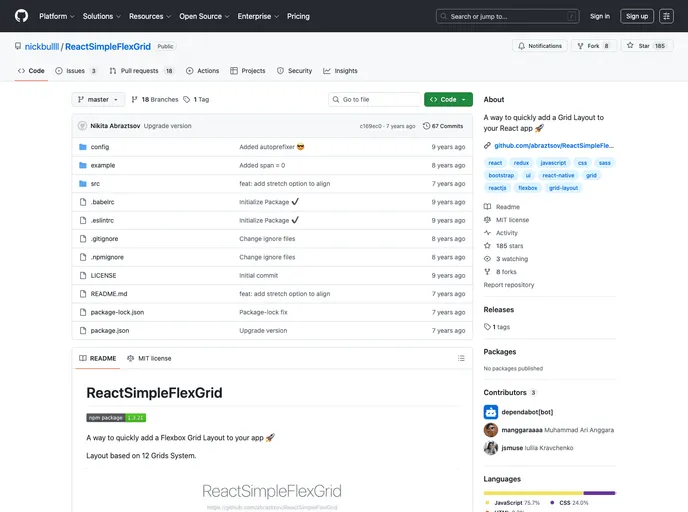Viewport: 688px width, 512px height.
Task: Open package-lock.json file row
Action: (x=272, y=312)
